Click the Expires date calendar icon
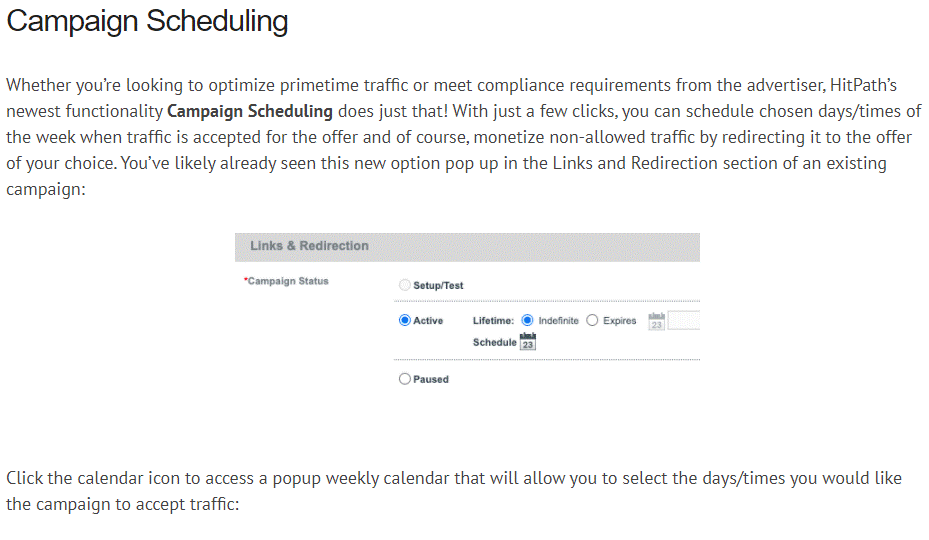This screenshot has height=540, width=929. pos(657,321)
